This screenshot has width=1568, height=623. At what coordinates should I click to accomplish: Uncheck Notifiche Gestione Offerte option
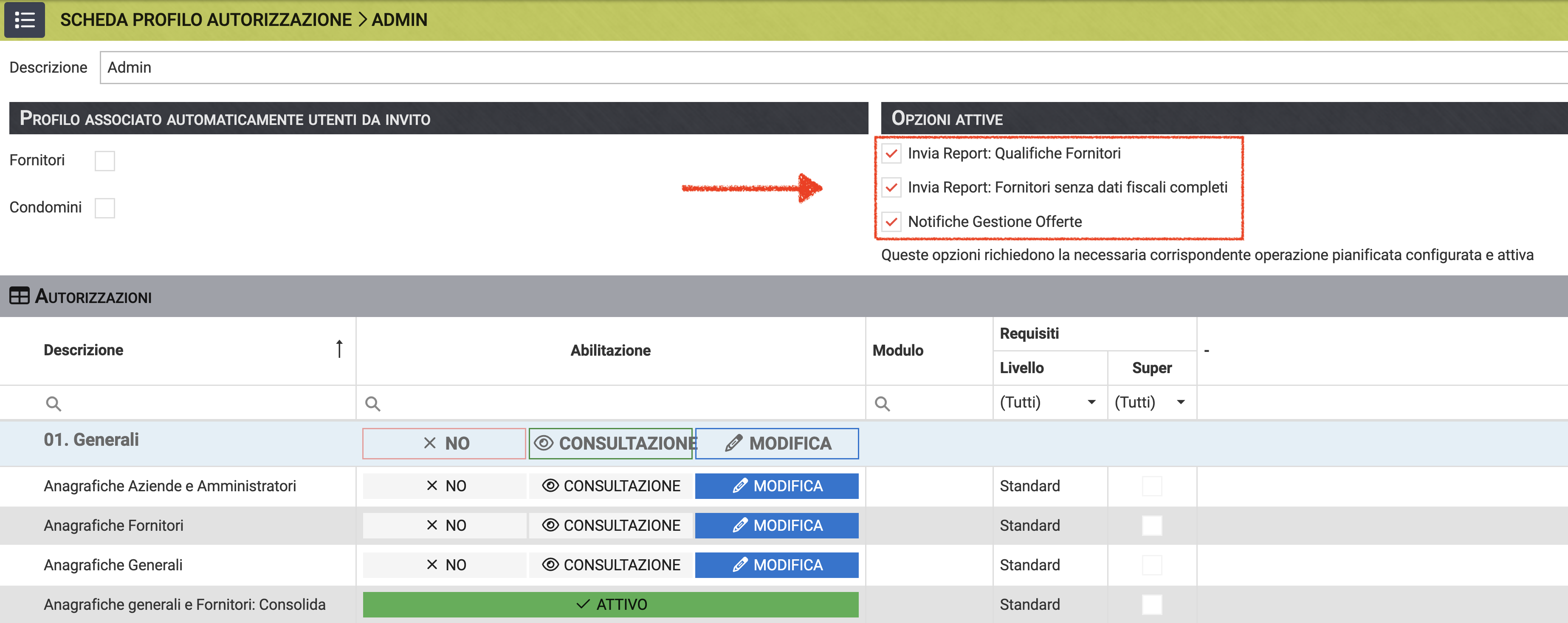pyautogui.click(x=891, y=222)
